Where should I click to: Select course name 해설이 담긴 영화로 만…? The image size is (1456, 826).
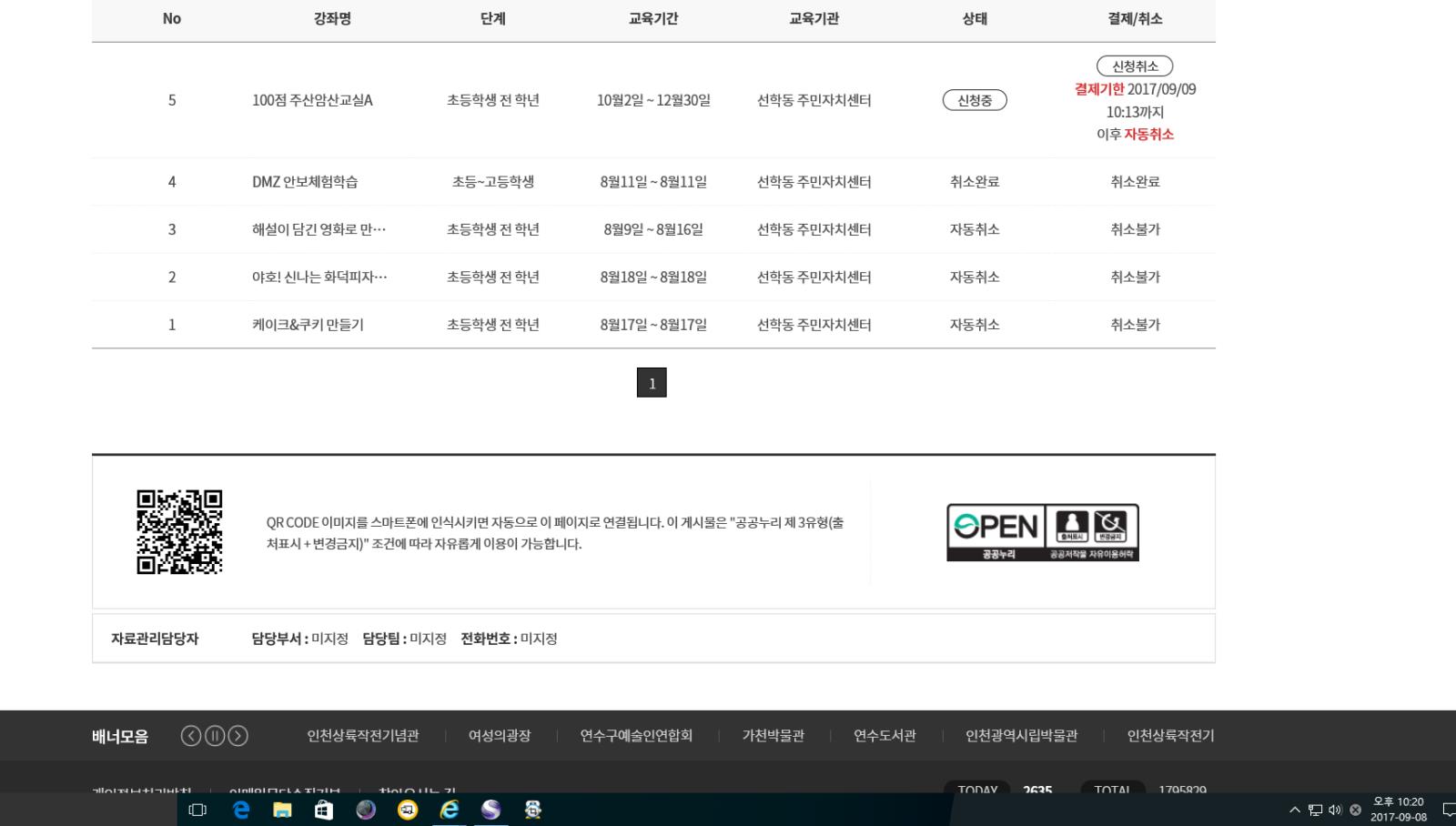click(x=319, y=229)
